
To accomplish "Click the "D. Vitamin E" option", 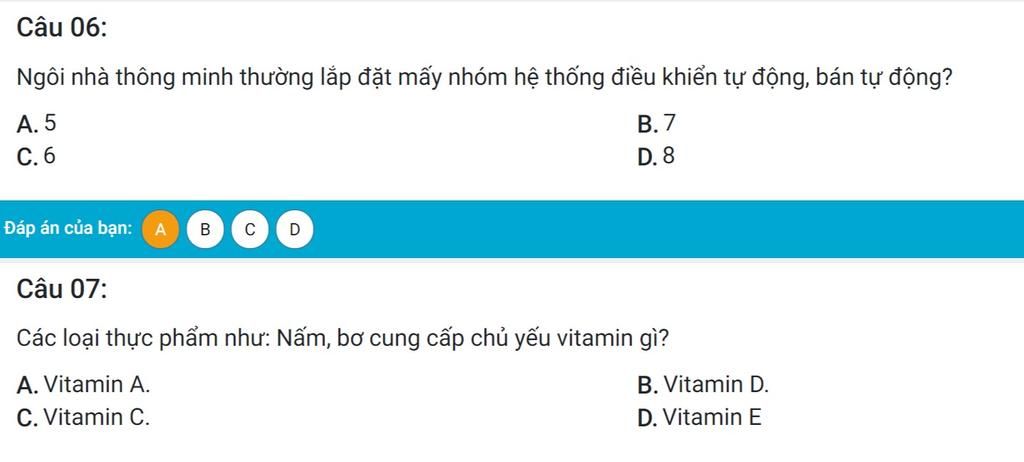I will point(699,417).
